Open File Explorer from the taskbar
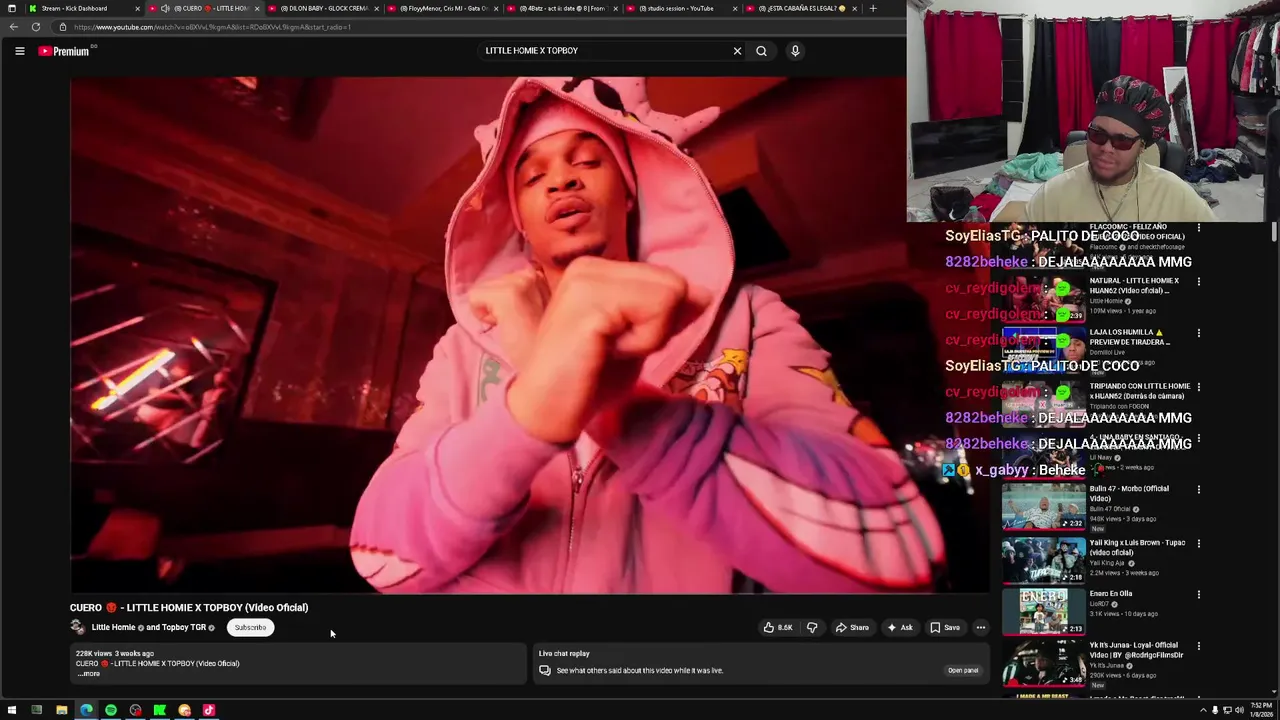This screenshot has height=720, width=1280. (x=61, y=711)
